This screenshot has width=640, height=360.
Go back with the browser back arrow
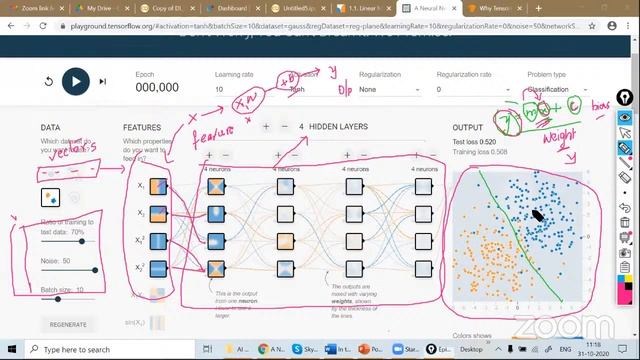pos(11,26)
